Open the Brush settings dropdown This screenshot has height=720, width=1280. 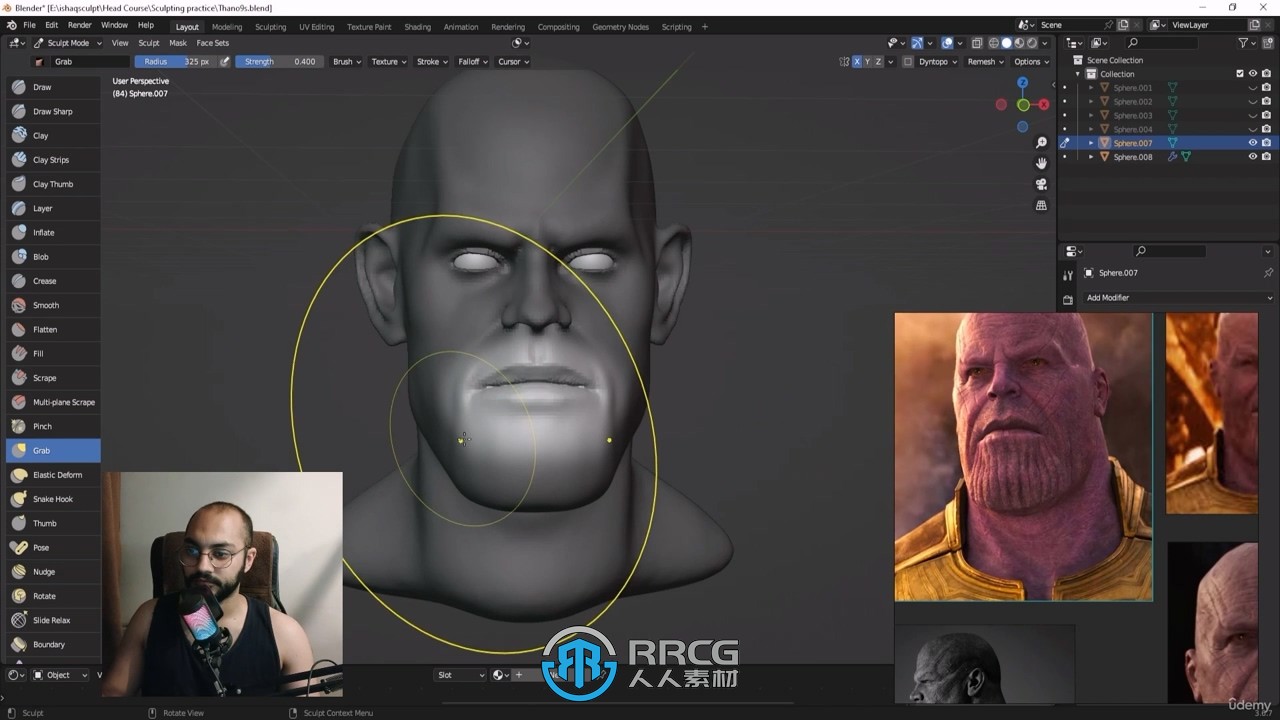346,62
